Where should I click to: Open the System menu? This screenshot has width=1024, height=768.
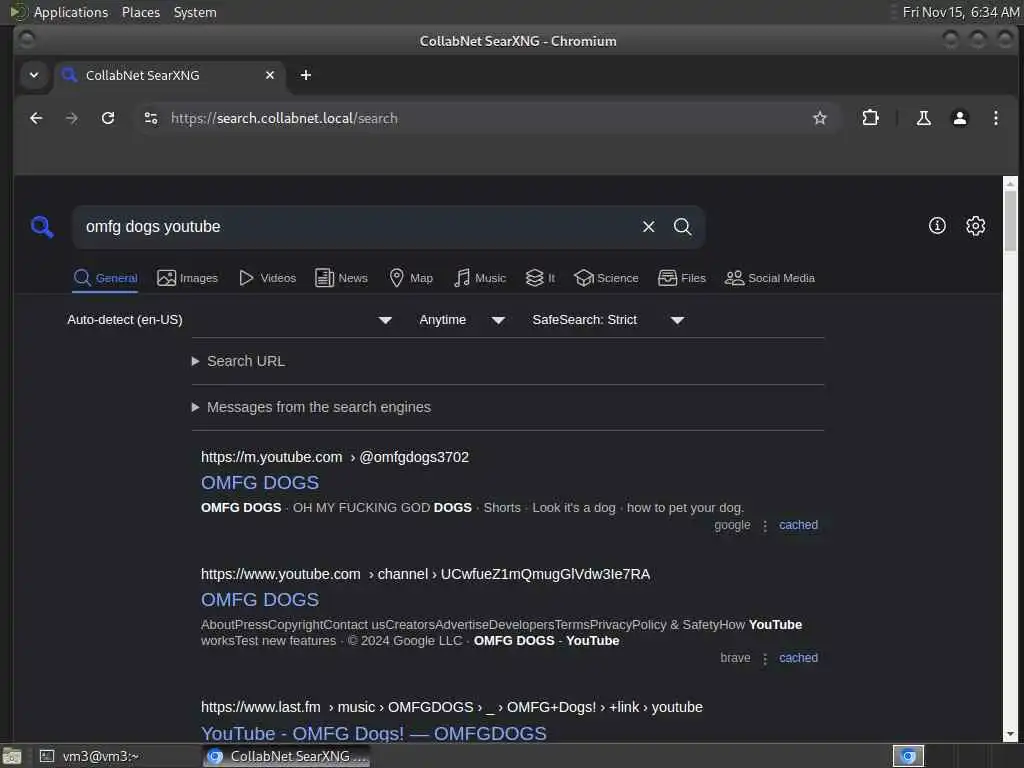[x=195, y=12]
